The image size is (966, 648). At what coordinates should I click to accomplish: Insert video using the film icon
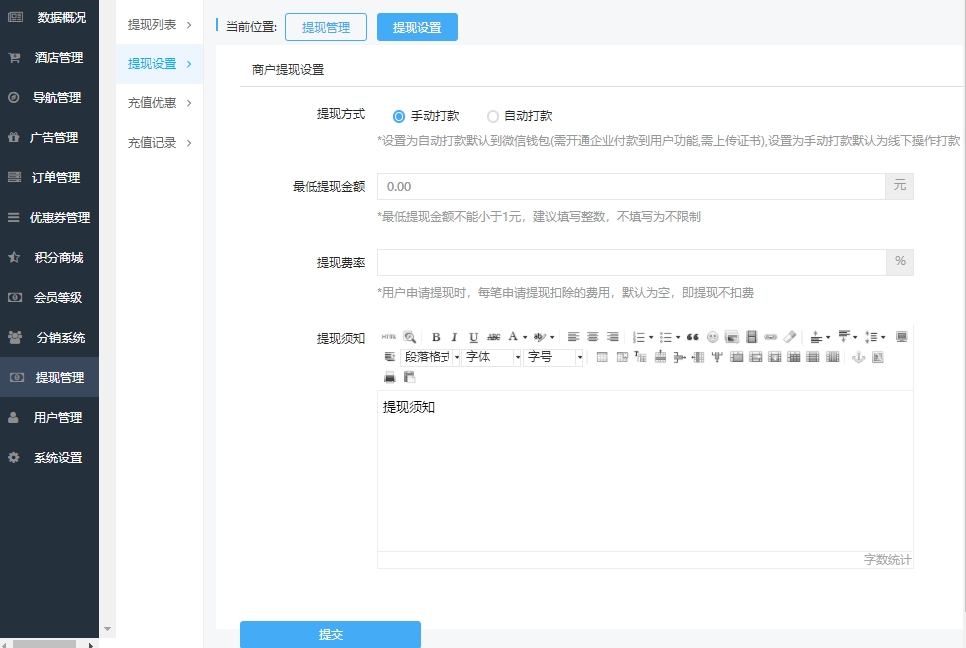tap(751, 337)
